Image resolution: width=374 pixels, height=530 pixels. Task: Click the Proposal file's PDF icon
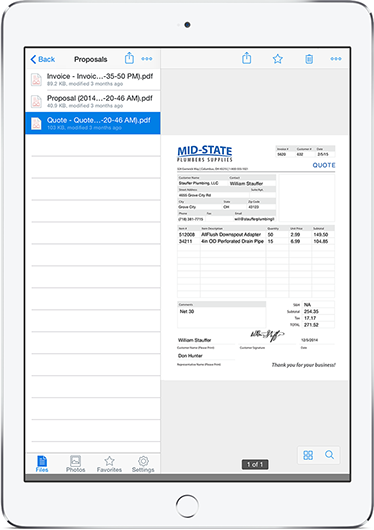click(36, 101)
